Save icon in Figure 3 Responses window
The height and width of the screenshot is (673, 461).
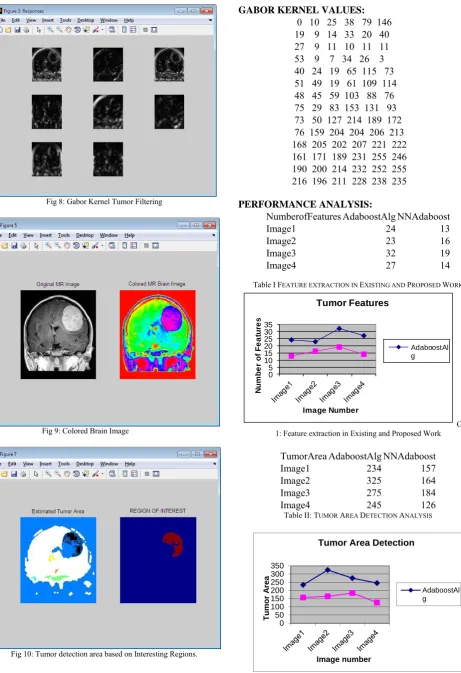pos(18,30)
